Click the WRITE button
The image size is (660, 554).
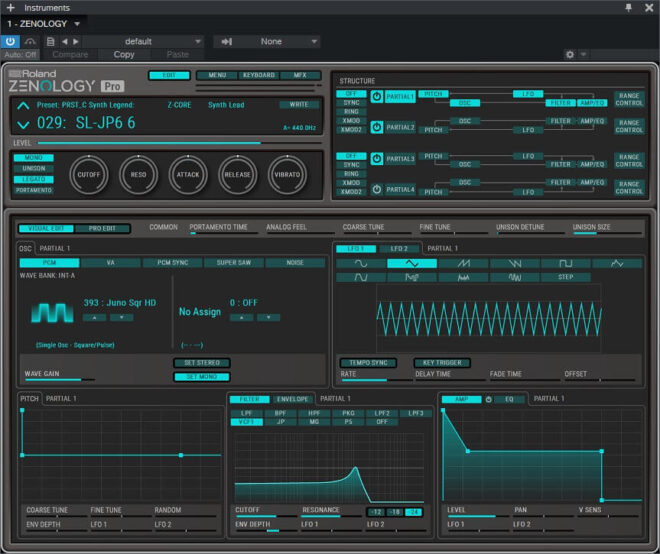click(299, 104)
